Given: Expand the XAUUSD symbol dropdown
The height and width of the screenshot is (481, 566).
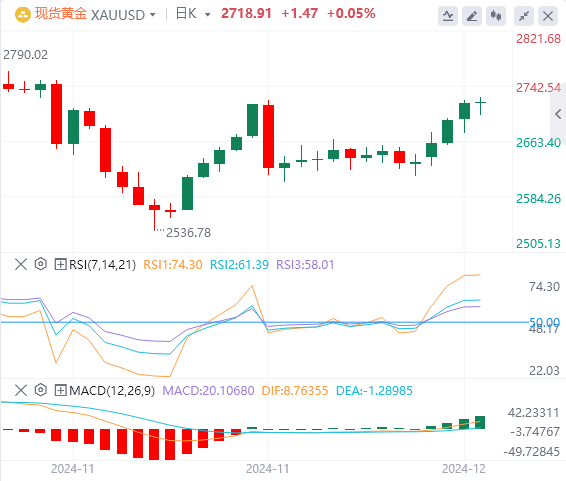Looking at the screenshot, I should click(x=153, y=15).
